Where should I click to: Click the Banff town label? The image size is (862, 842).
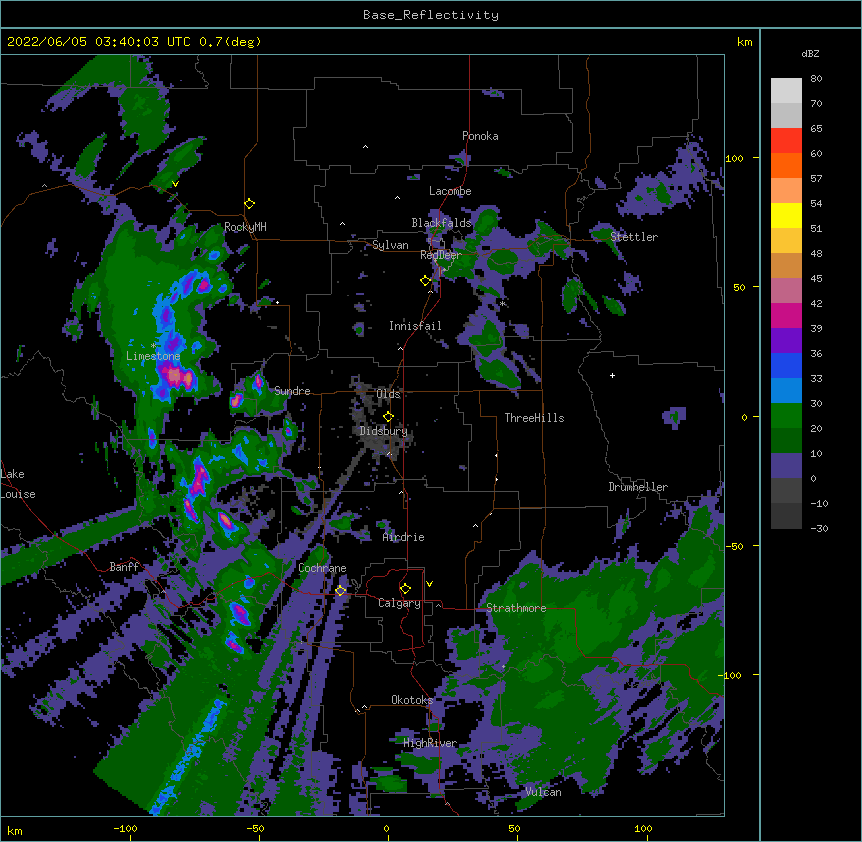pos(124,567)
